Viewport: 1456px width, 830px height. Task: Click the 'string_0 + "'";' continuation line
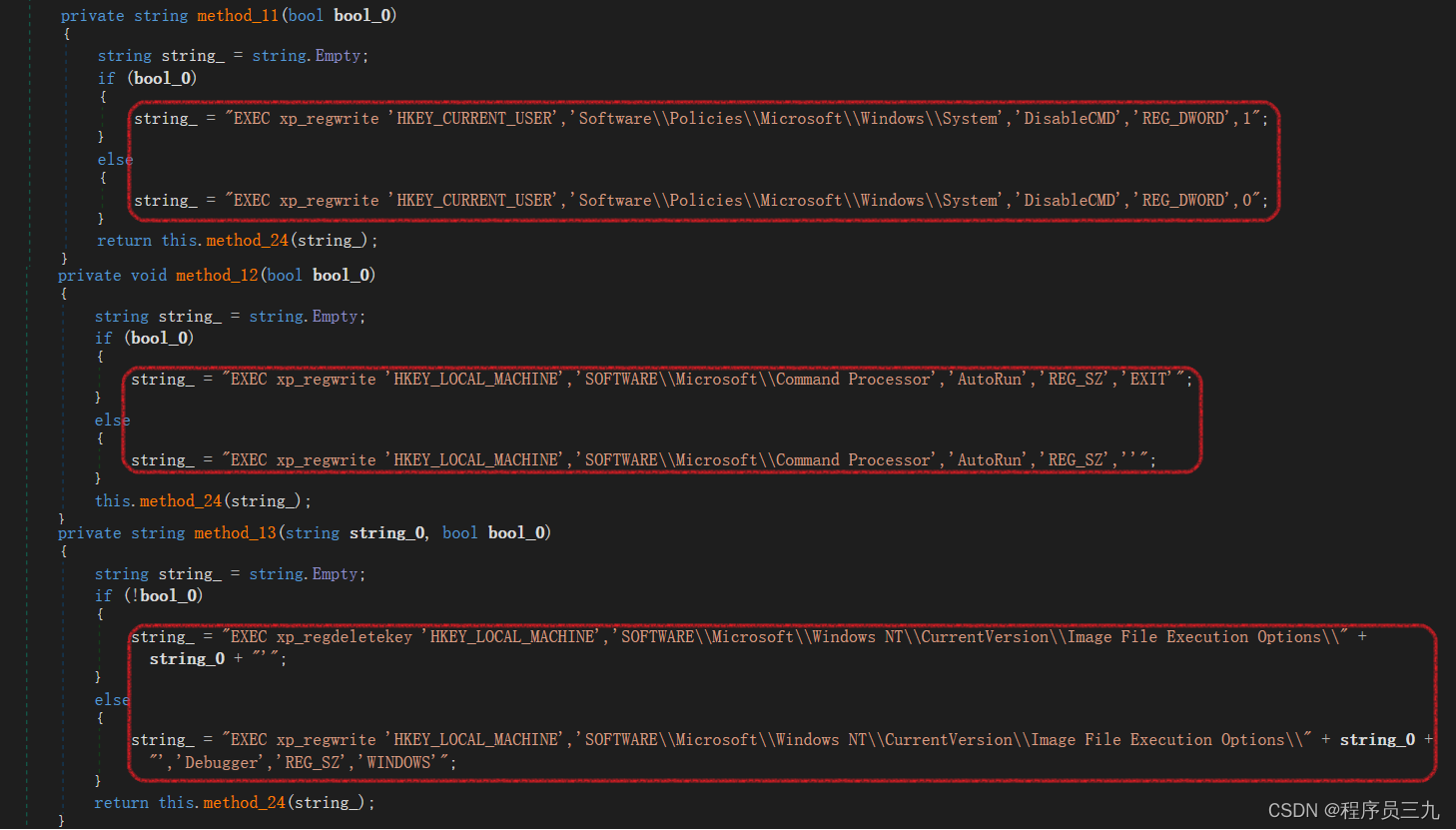click(218, 659)
